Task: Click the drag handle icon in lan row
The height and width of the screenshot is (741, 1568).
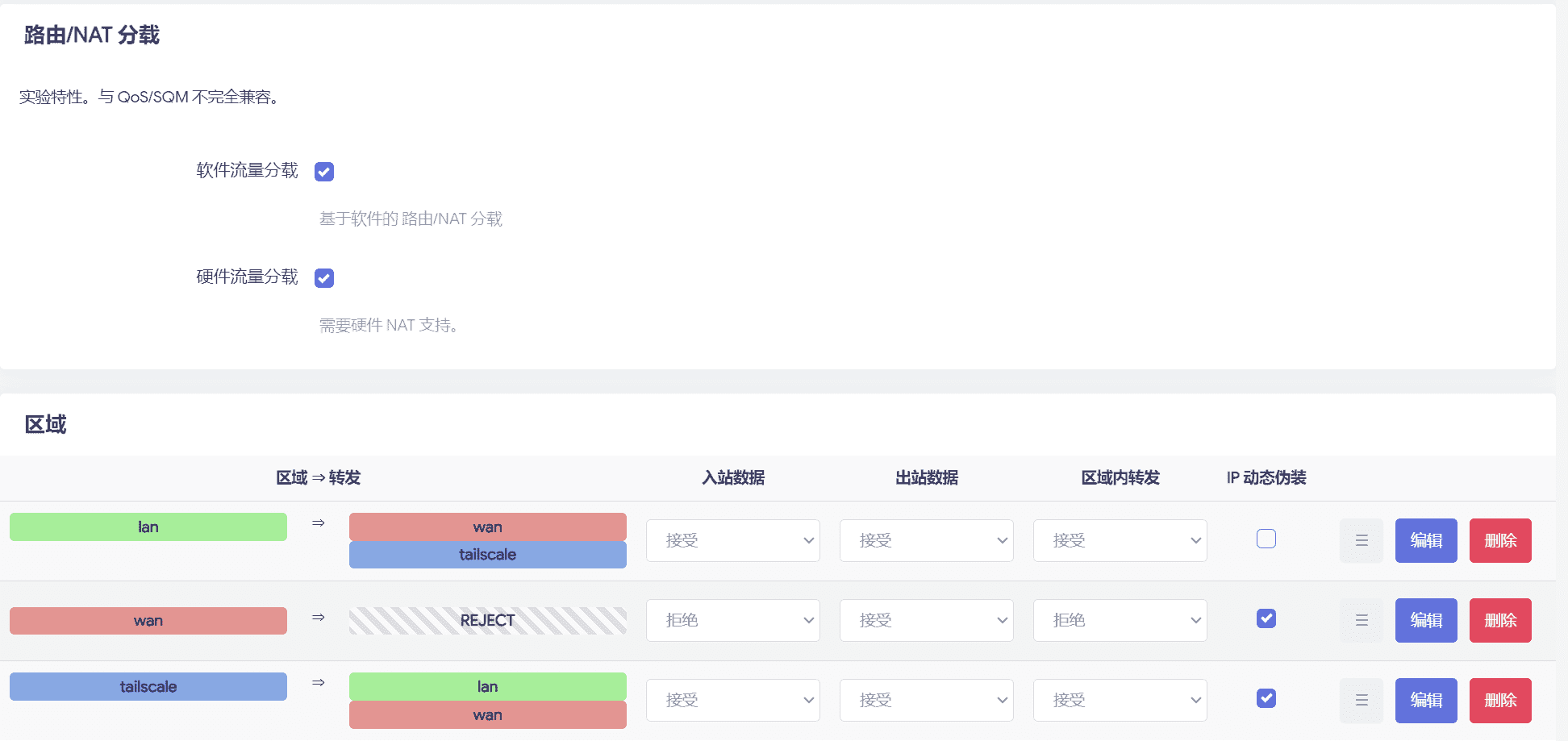Action: (1361, 541)
